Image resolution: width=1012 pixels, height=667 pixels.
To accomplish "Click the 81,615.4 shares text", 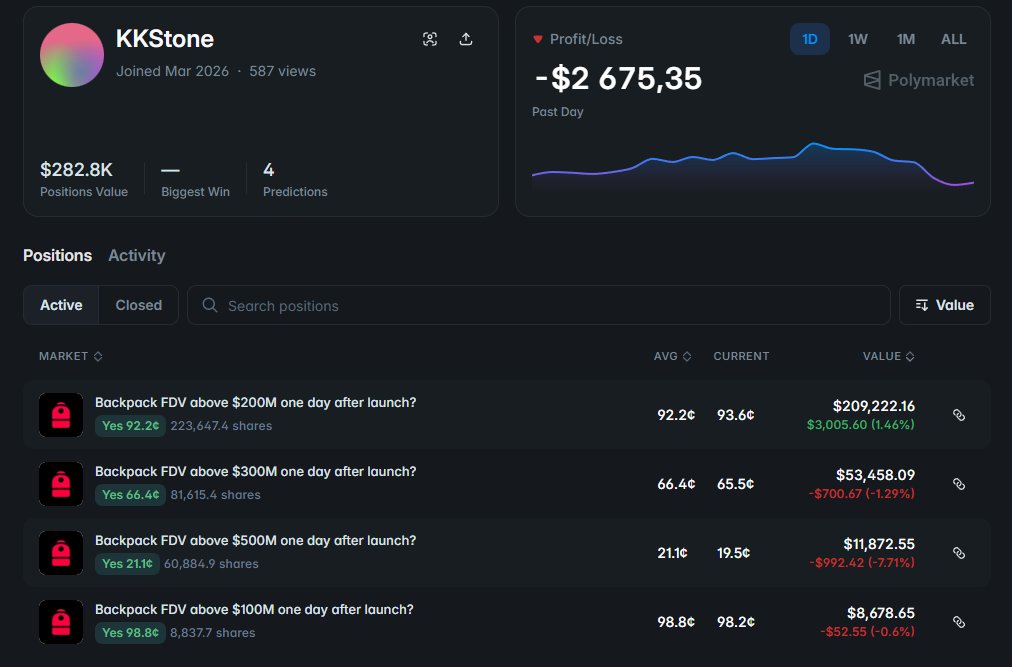I will click(216, 495).
